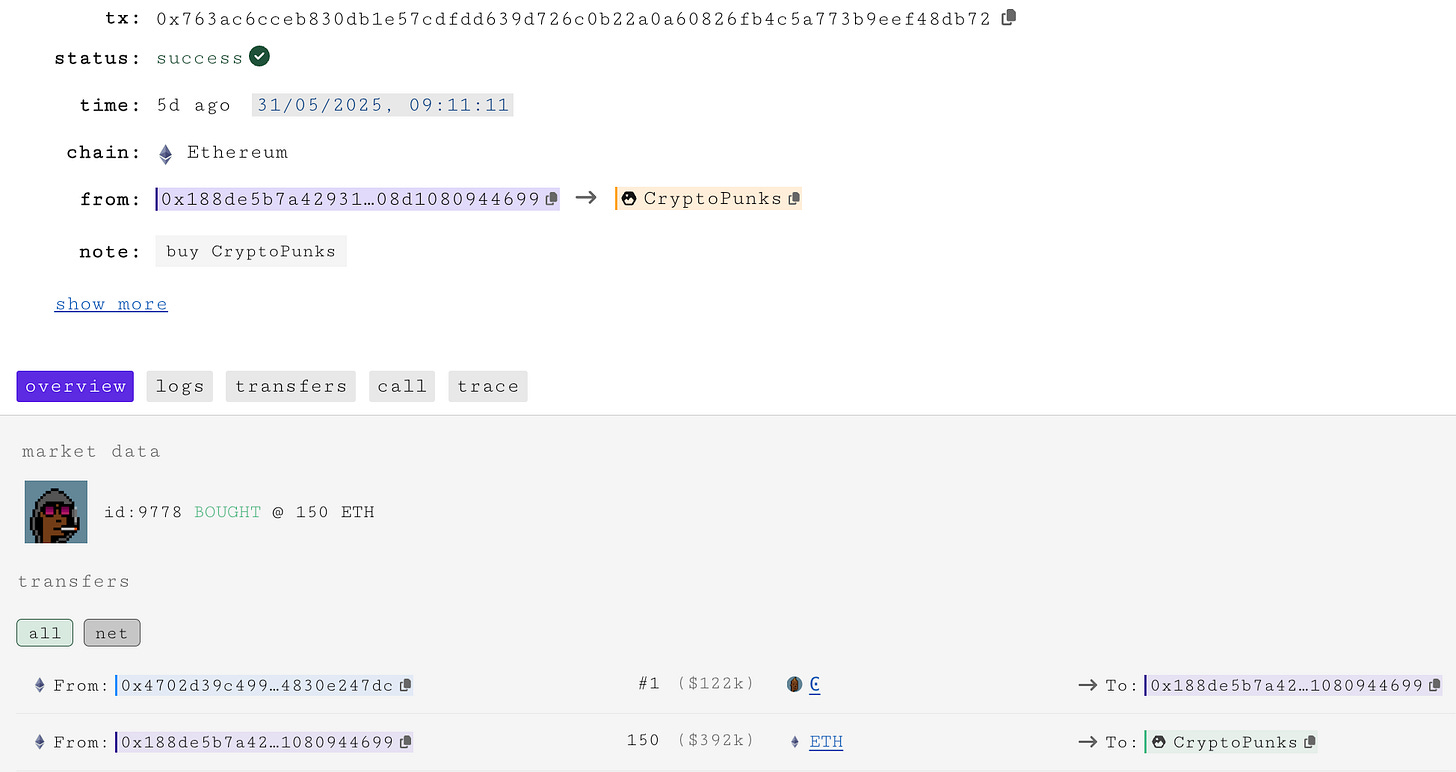Open the transfers tab

point(291,386)
